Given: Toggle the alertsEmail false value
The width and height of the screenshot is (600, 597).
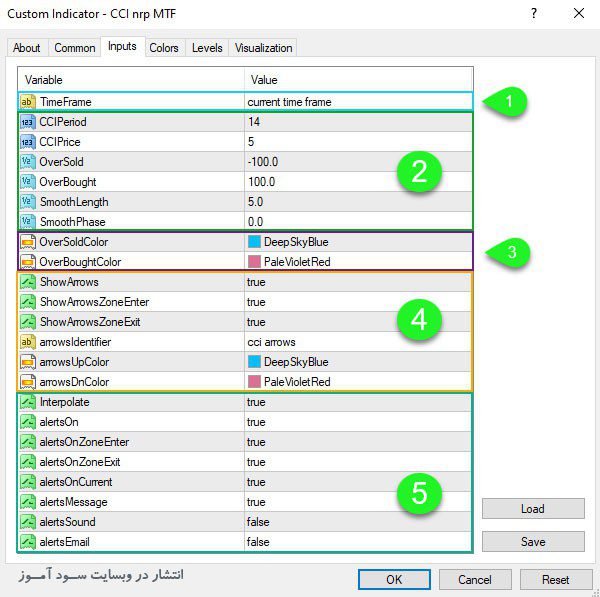Looking at the screenshot, I should [x=358, y=542].
